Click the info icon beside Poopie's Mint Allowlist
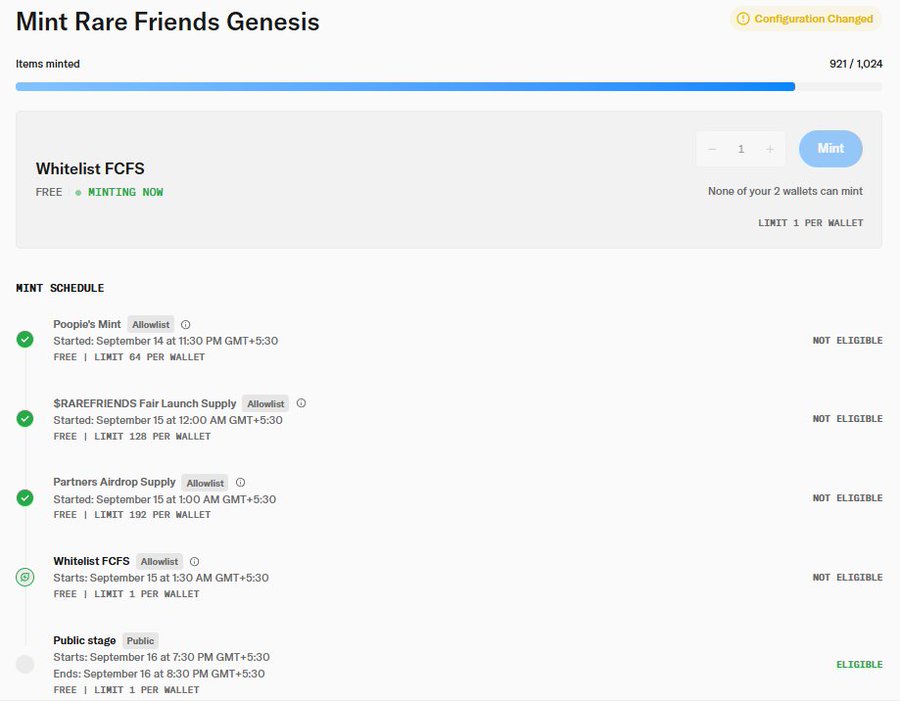This screenshot has height=701, width=900. pyautogui.click(x=185, y=325)
